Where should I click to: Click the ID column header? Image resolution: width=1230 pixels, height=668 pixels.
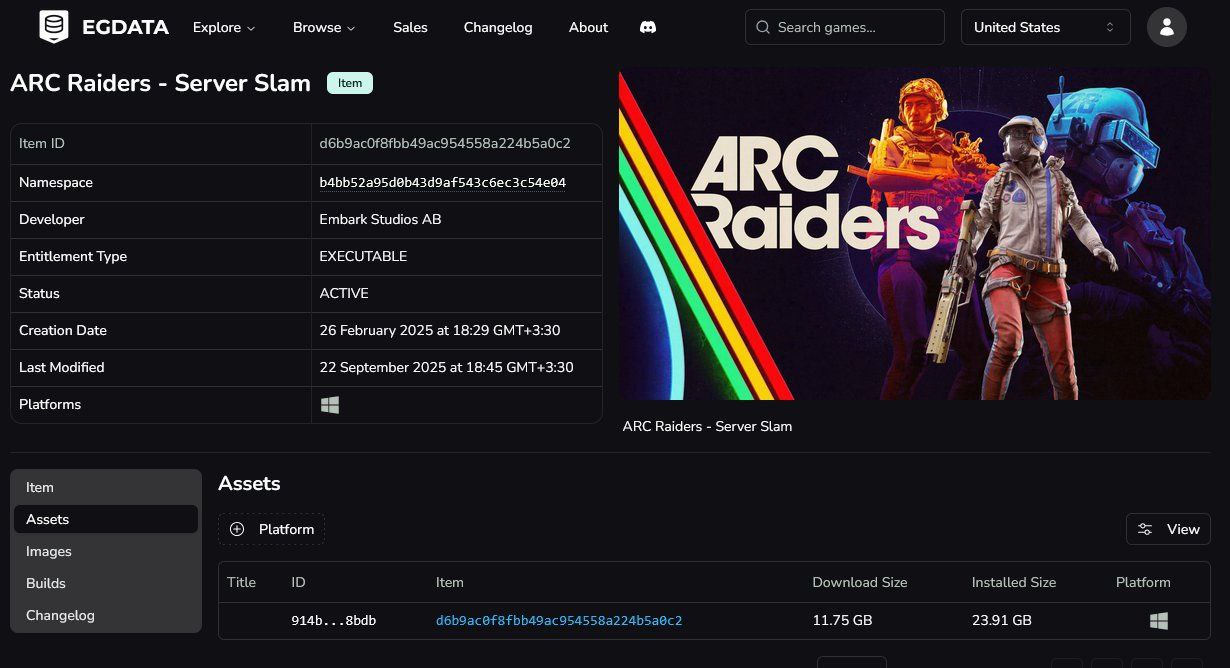click(x=298, y=582)
